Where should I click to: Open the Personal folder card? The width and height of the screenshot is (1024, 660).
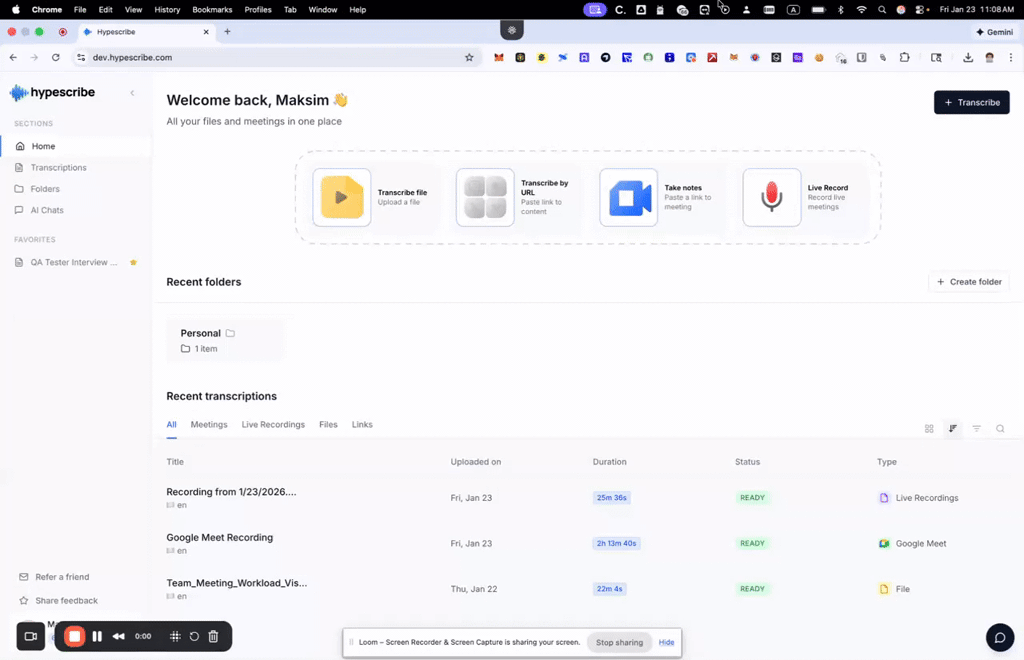(225, 340)
